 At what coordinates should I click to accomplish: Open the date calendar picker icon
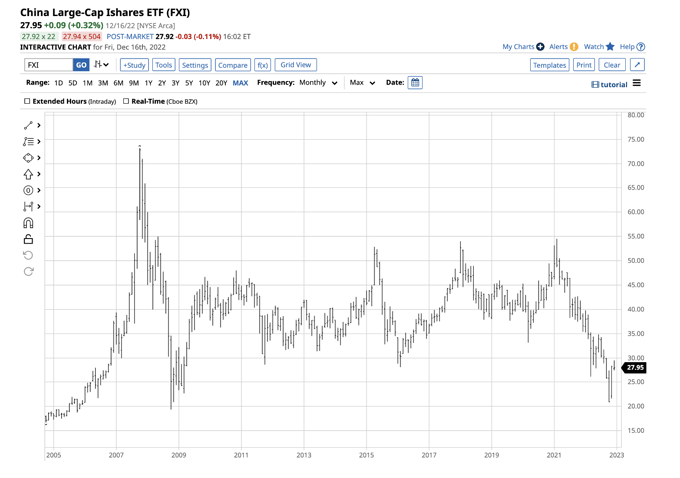point(415,82)
